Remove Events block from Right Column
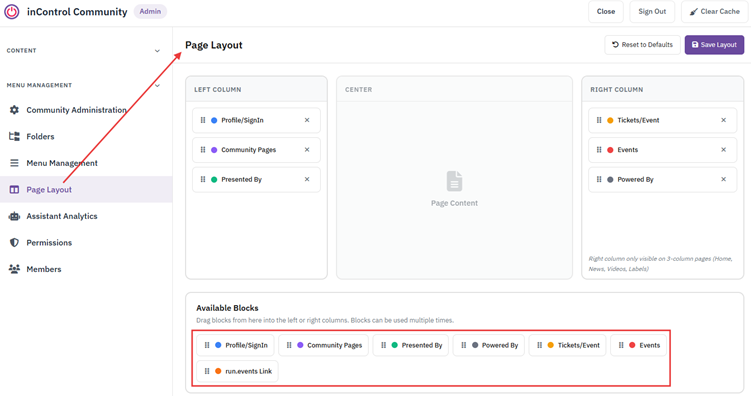 [x=724, y=150]
